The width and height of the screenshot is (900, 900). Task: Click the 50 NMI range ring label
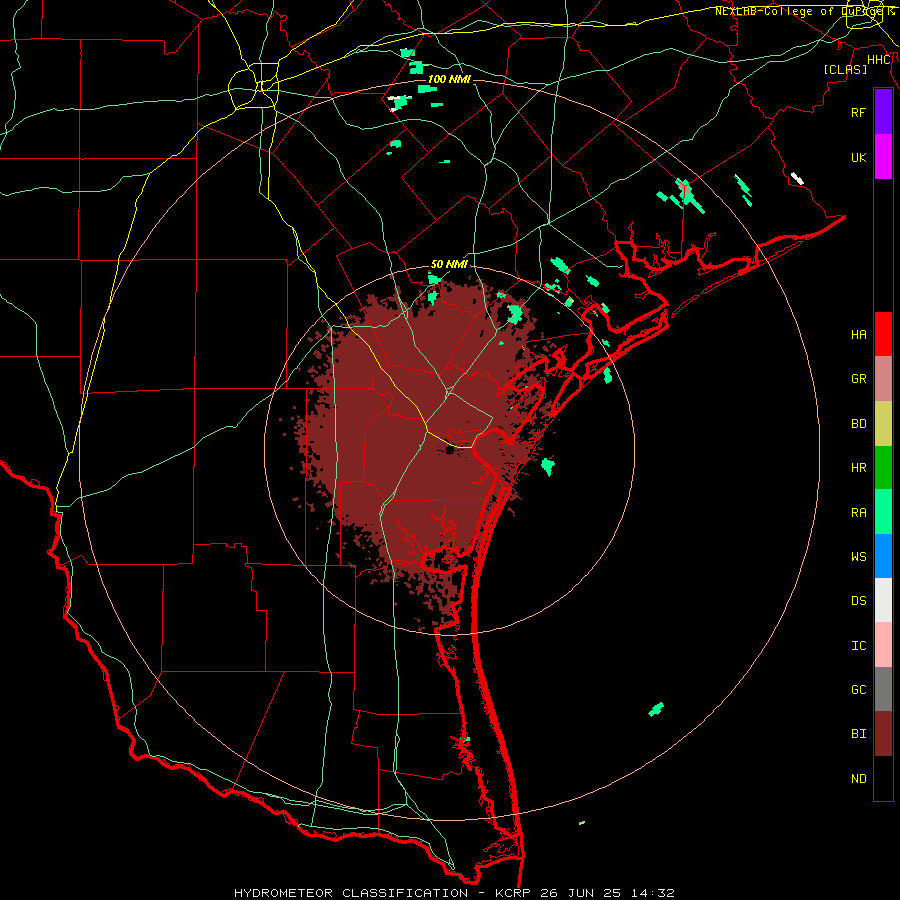(449, 264)
